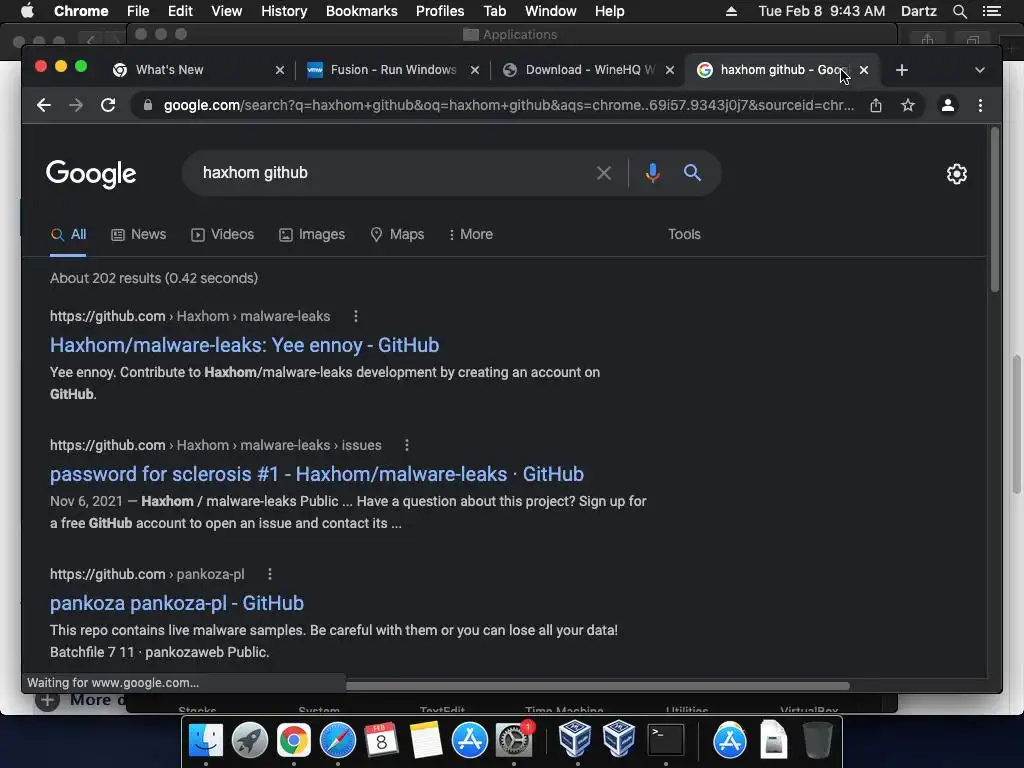This screenshot has width=1024, height=768.
Task: Switch to Images results
Action: click(312, 234)
